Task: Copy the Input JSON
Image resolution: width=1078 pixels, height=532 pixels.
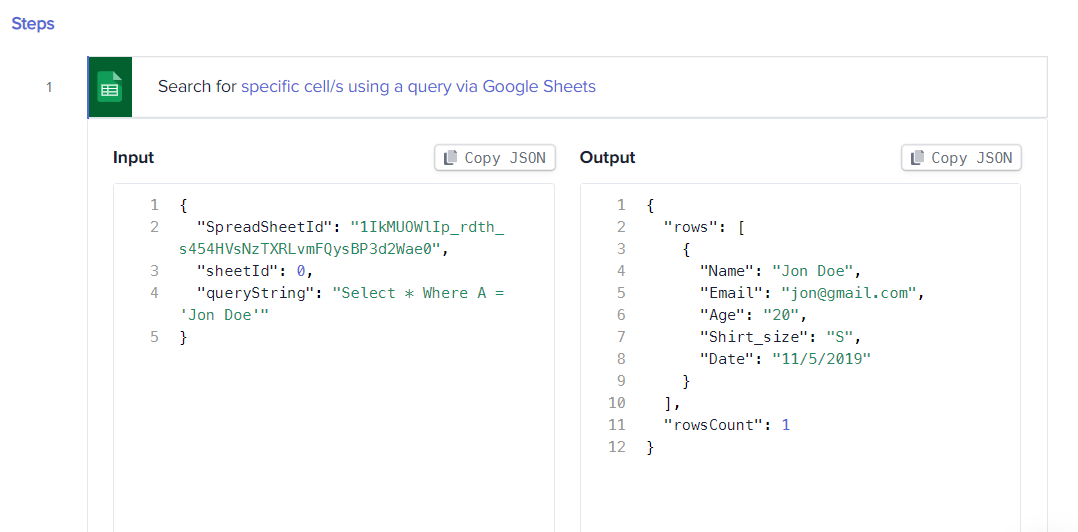Action: tap(495, 157)
